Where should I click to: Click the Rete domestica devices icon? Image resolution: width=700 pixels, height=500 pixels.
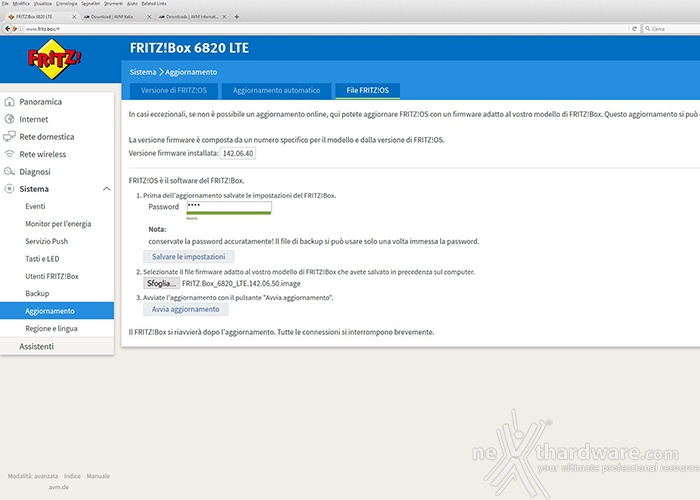(x=9, y=137)
